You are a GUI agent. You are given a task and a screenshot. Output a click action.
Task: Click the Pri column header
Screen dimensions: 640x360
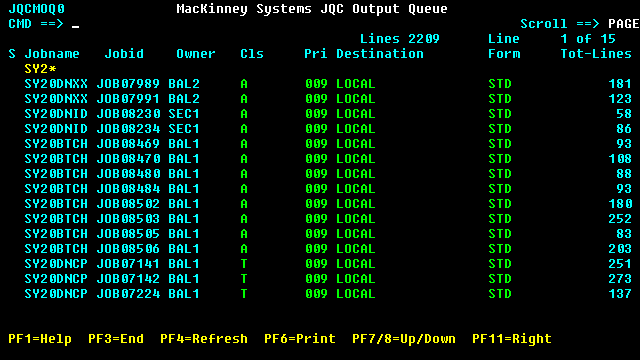click(316, 54)
